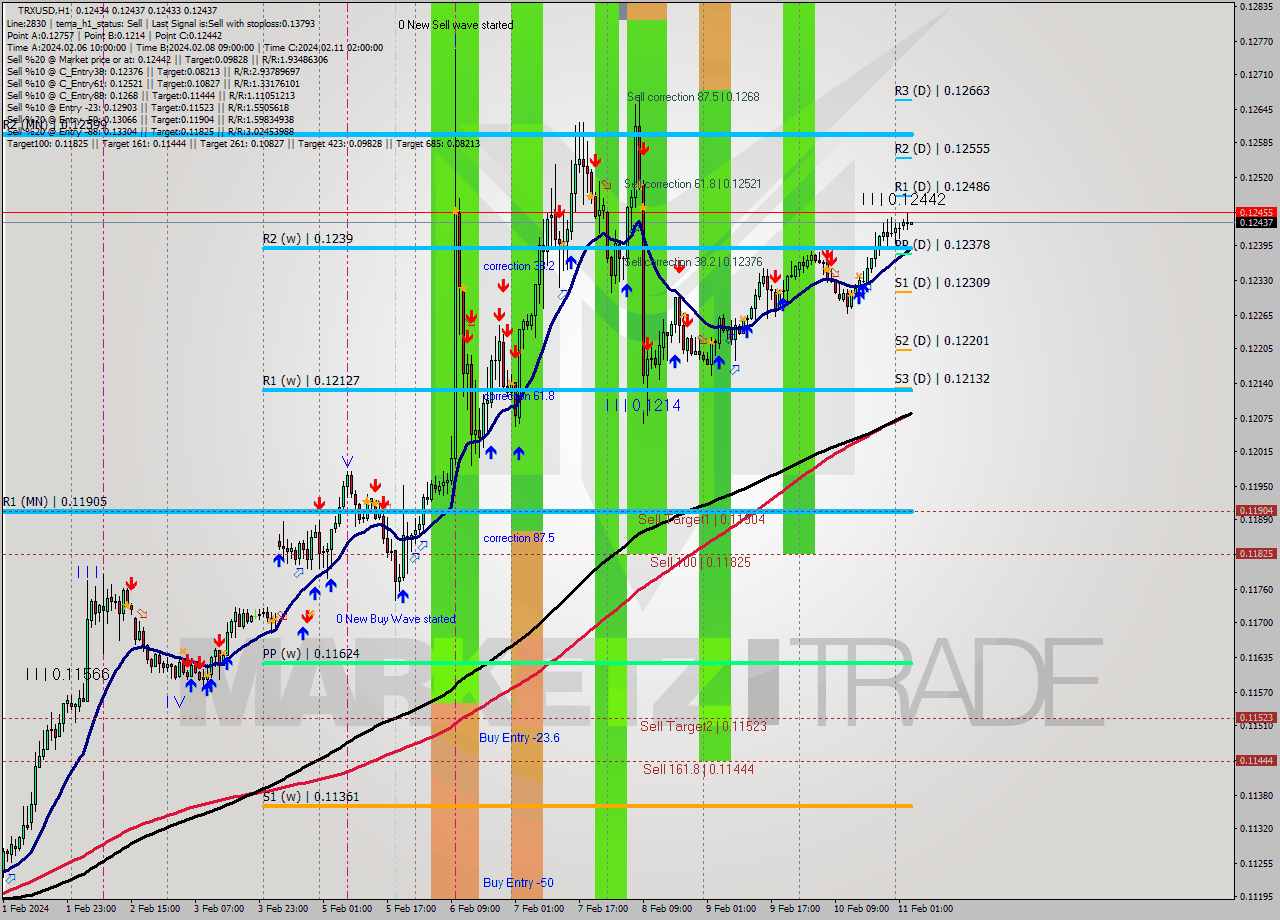
Task: Click the Sell 161.8 | 0.11444 label
Action: click(698, 770)
